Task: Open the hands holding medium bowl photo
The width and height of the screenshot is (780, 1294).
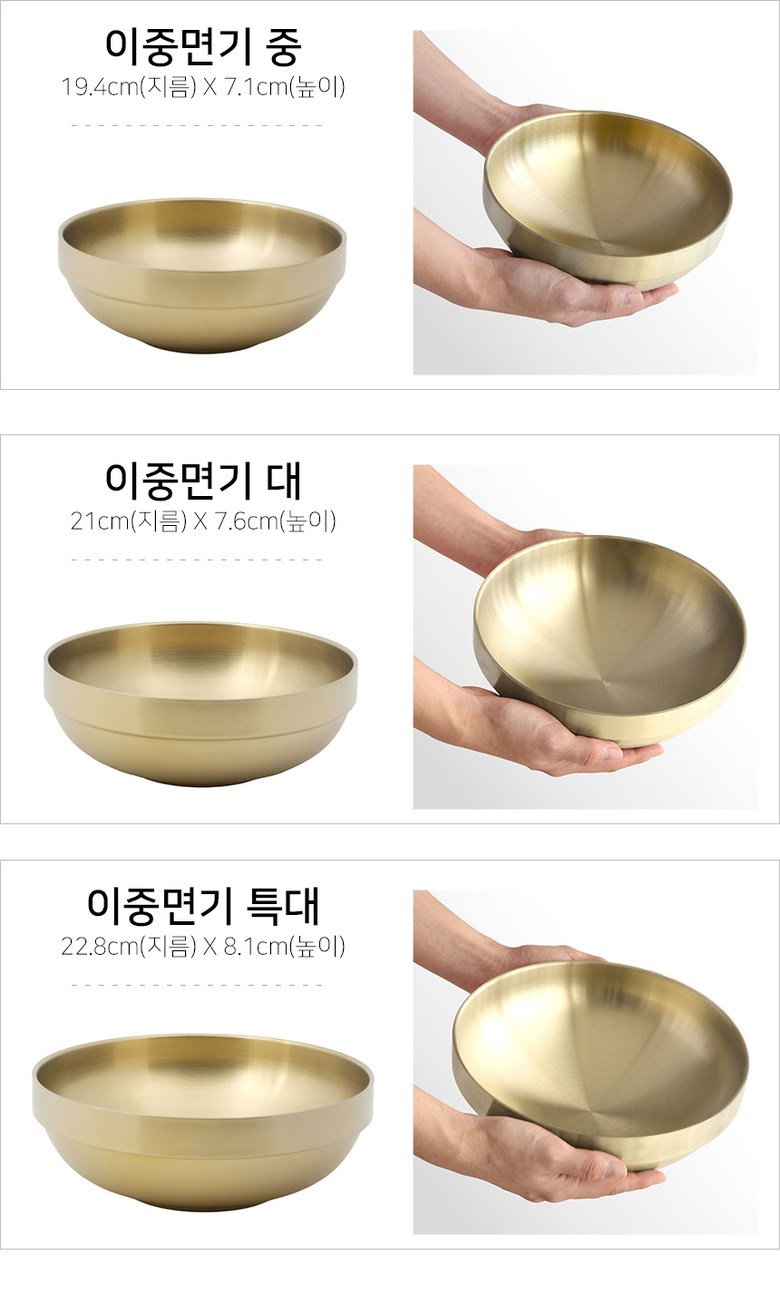Action: coord(586,203)
